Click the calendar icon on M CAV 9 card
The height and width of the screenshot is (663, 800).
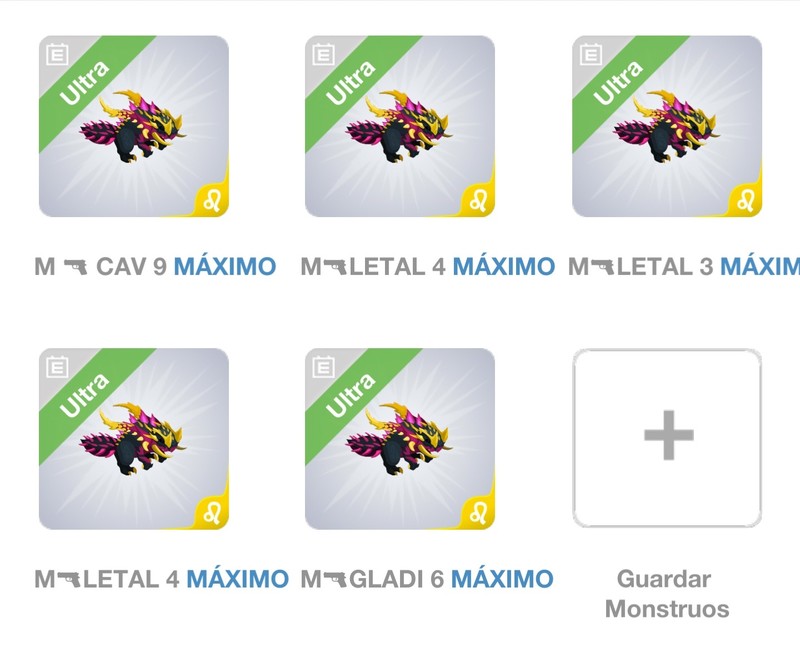[57, 55]
